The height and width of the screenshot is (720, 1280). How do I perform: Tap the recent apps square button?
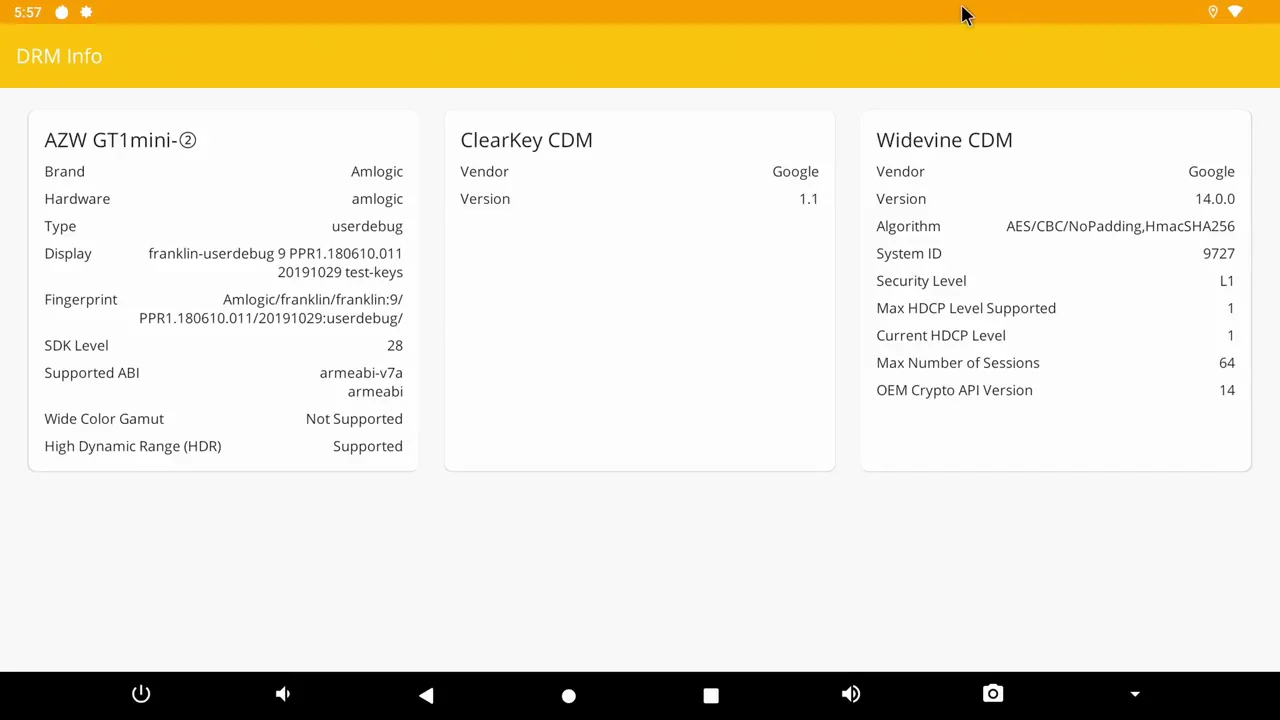[x=711, y=695]
